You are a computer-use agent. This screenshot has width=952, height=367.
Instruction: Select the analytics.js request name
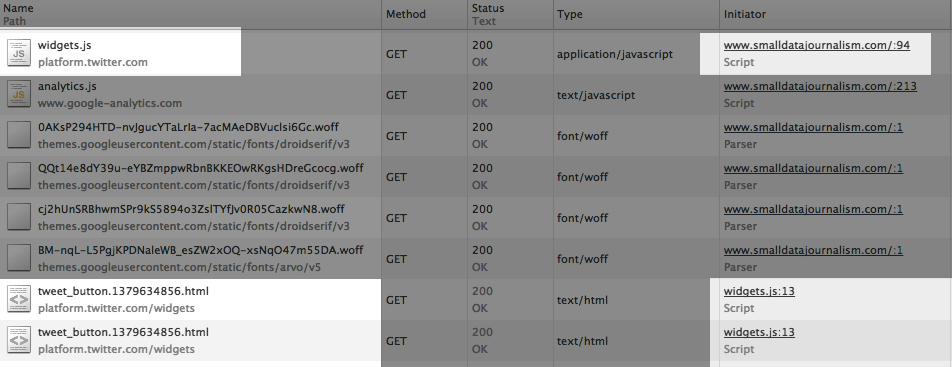coord(67,86)
